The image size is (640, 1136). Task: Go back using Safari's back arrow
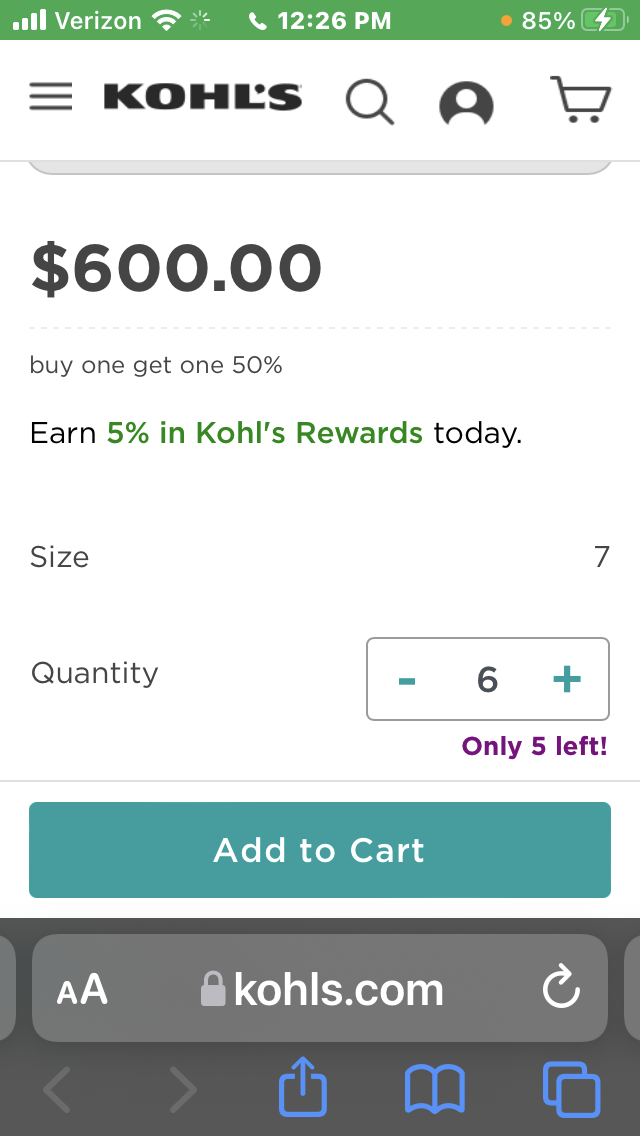tap(58, 1089)
